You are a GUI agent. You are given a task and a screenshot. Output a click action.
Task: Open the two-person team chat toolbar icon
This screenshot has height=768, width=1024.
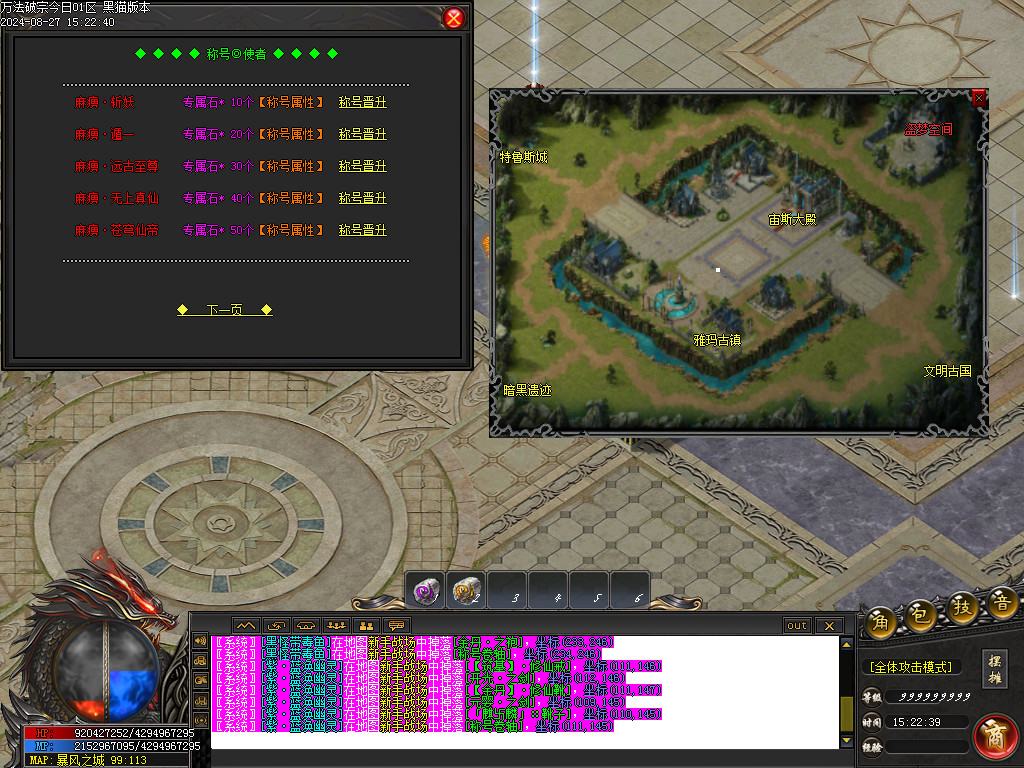(x=366, y=626)
